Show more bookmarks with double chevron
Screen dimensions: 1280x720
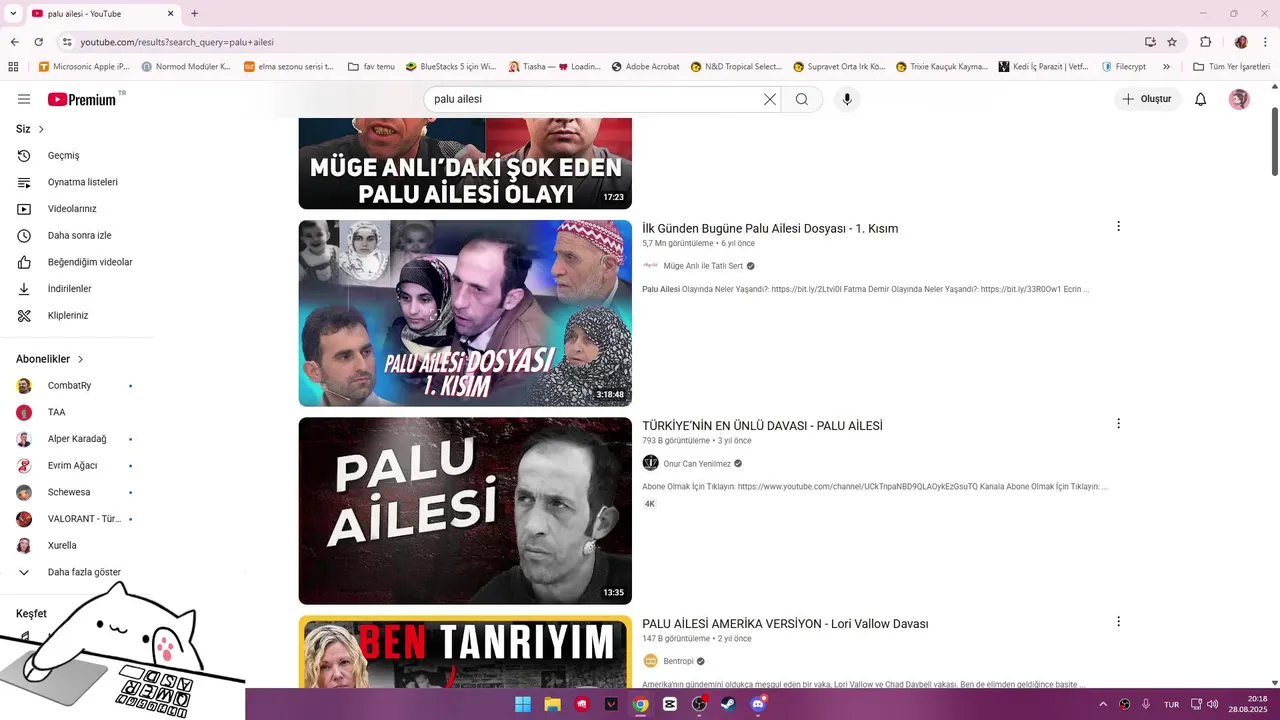(1166, 67)
